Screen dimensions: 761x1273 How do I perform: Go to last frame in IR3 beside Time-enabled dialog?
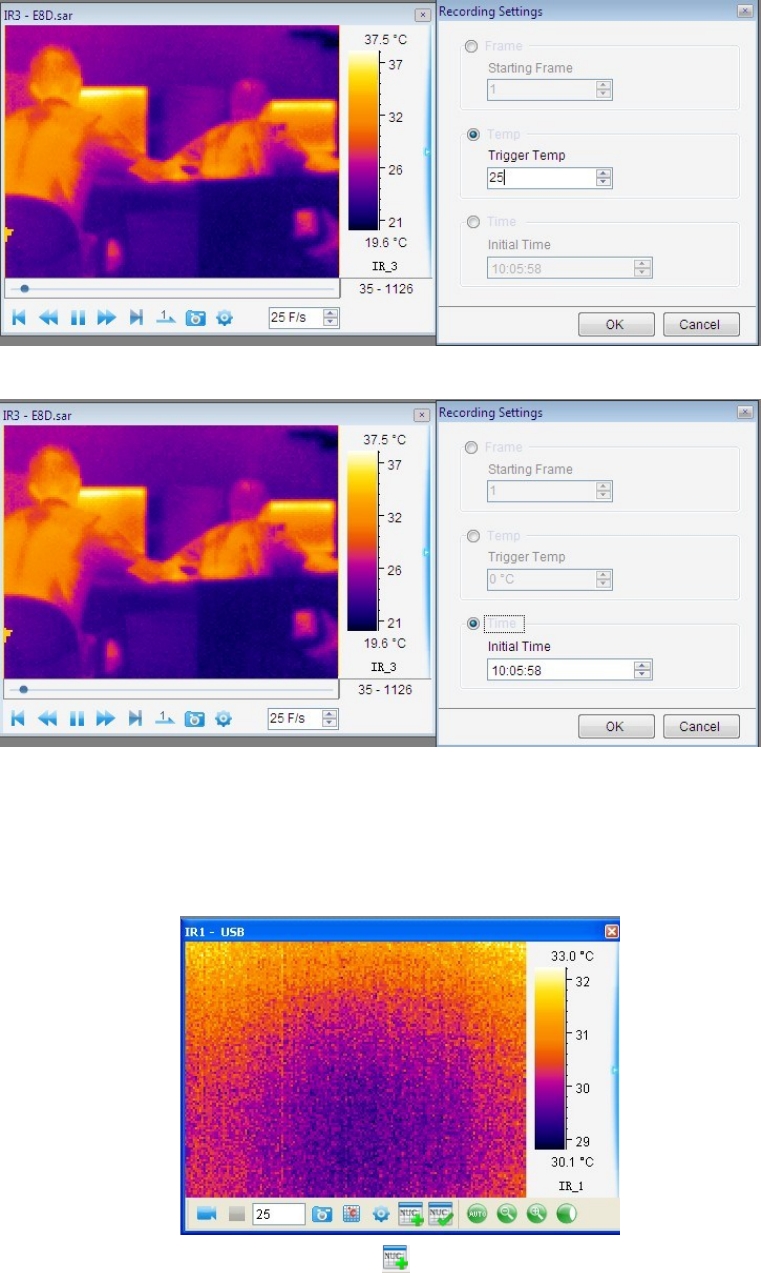pos(136,718)
